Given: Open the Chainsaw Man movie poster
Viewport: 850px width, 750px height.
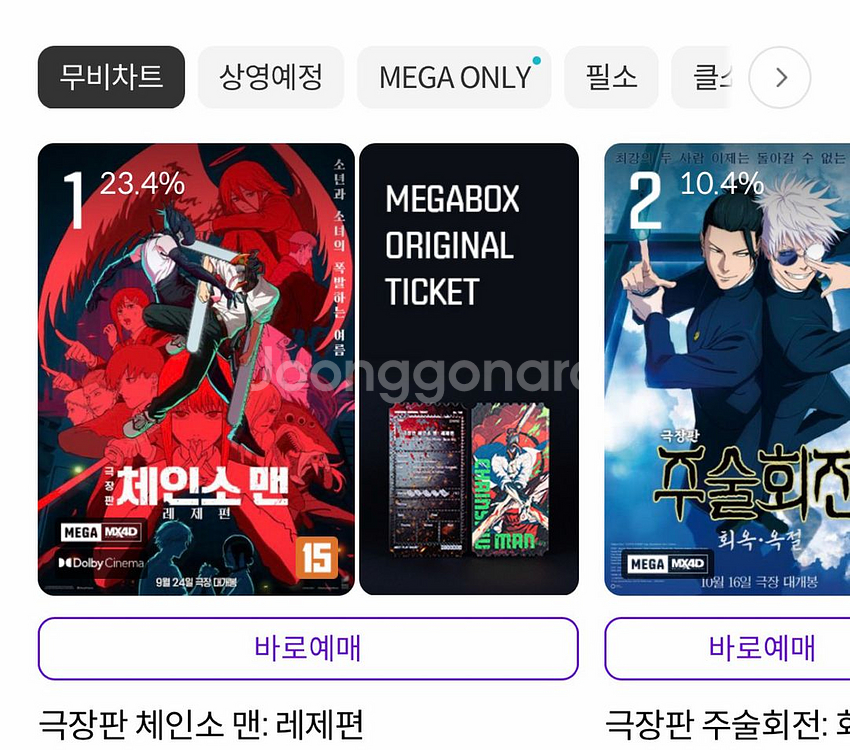Looking at the screenshot, I should click(x=196, y=369).
